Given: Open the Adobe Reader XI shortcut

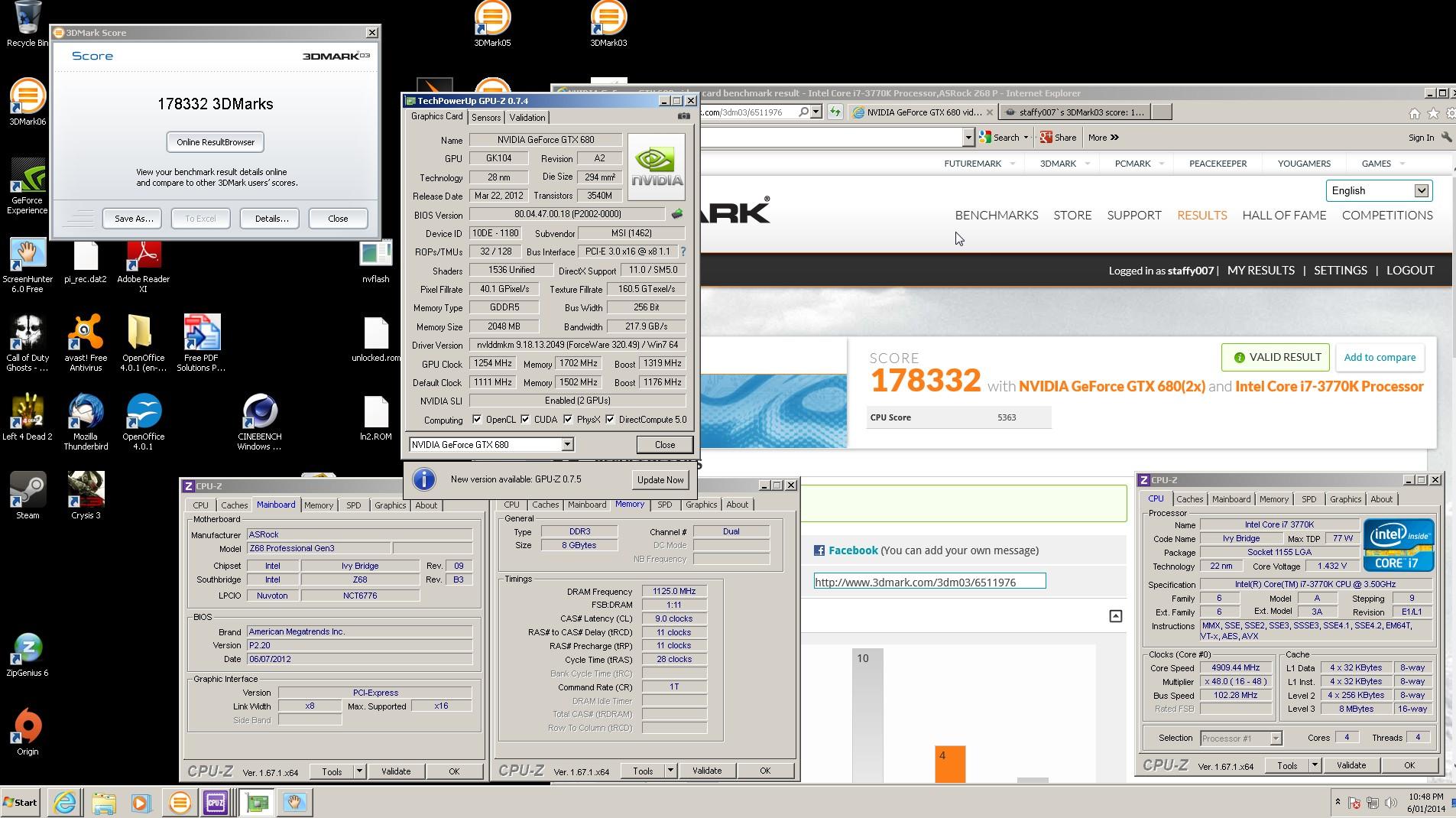Looking at the screenshot, I should [x=143, y=265].
